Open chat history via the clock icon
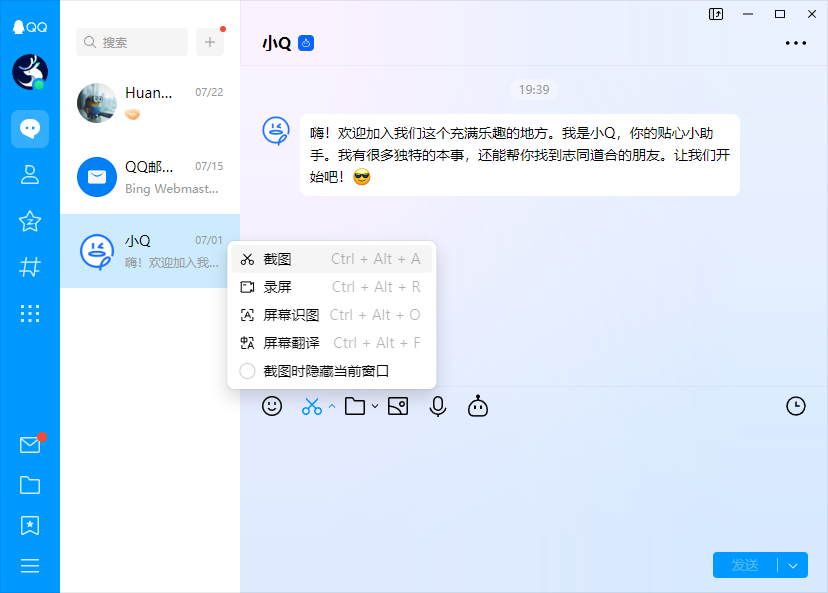This screenshot has width=828, height=593. (796, 406)
